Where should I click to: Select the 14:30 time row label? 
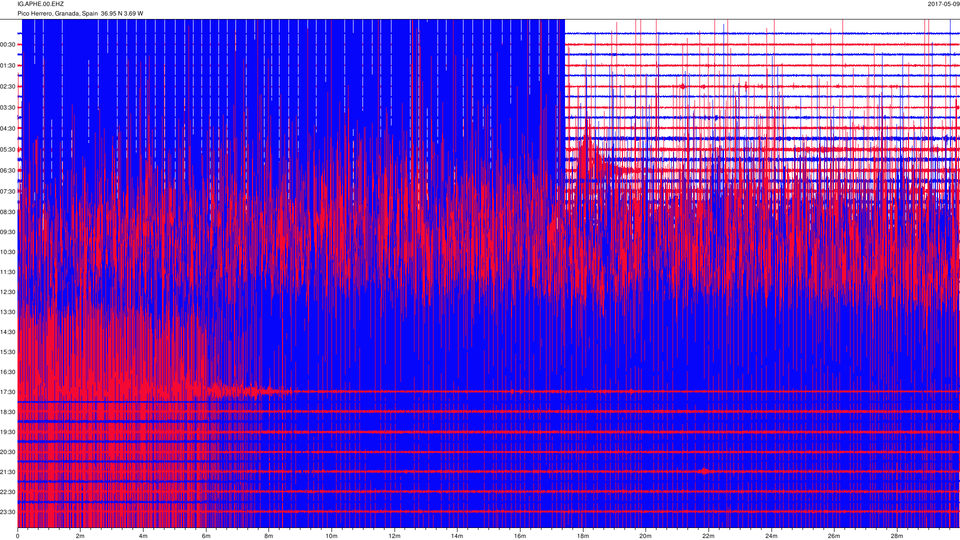[x=8, y=332]
